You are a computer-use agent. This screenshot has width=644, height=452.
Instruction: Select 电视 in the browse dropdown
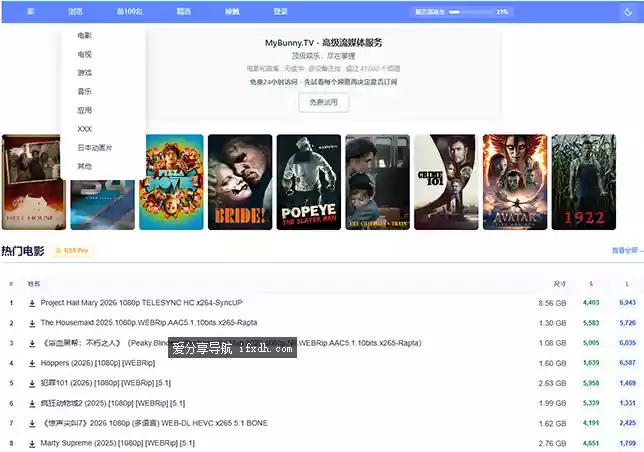click(x=85, y=54)
